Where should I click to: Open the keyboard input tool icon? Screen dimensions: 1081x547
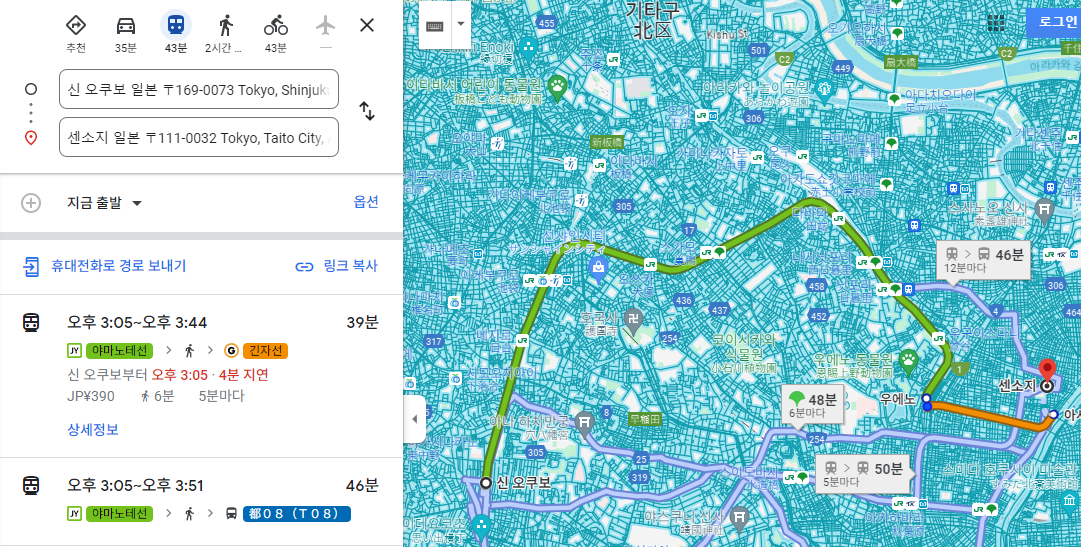tap(434, 25)
